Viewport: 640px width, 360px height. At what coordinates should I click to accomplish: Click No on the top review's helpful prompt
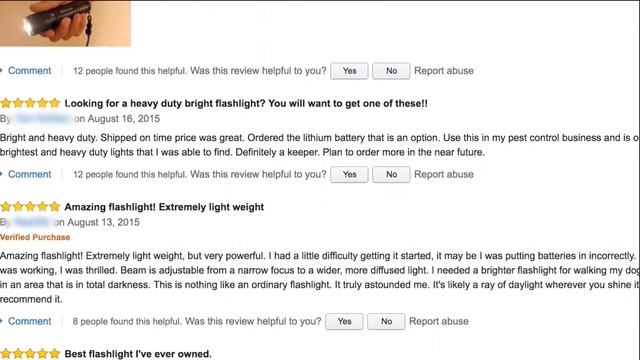click(x=391, y=71)
